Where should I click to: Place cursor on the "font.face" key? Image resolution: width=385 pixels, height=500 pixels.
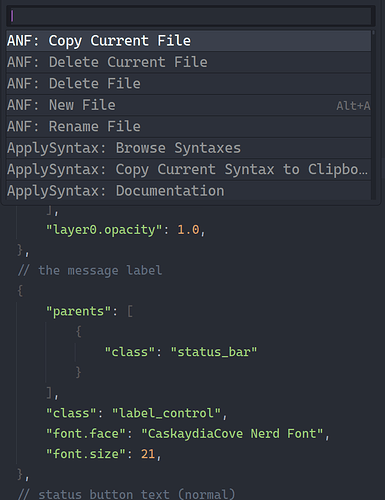[x=86, y=434]
